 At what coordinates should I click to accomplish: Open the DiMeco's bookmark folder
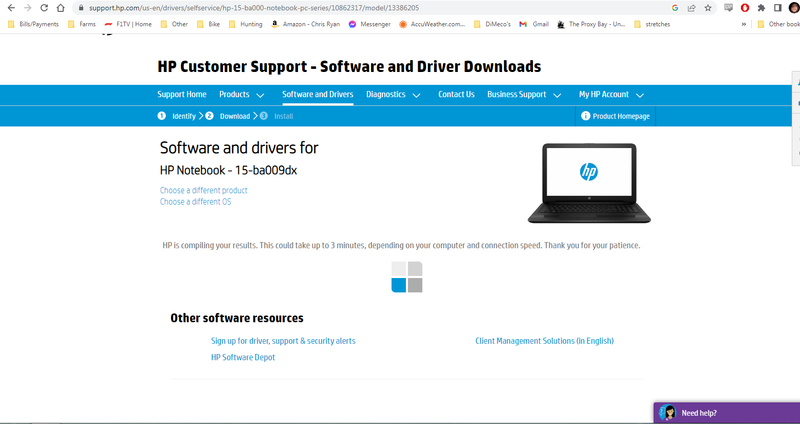(x=492, y=24)
